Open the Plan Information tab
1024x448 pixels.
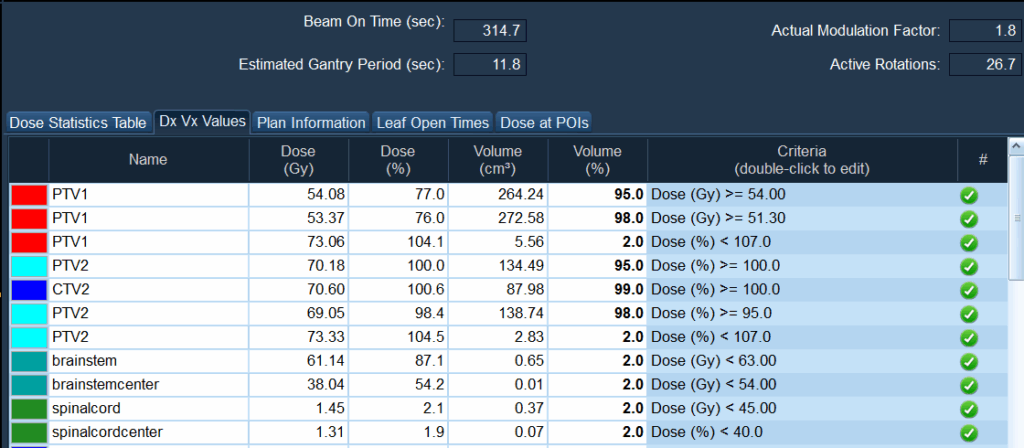coord(311,123)
